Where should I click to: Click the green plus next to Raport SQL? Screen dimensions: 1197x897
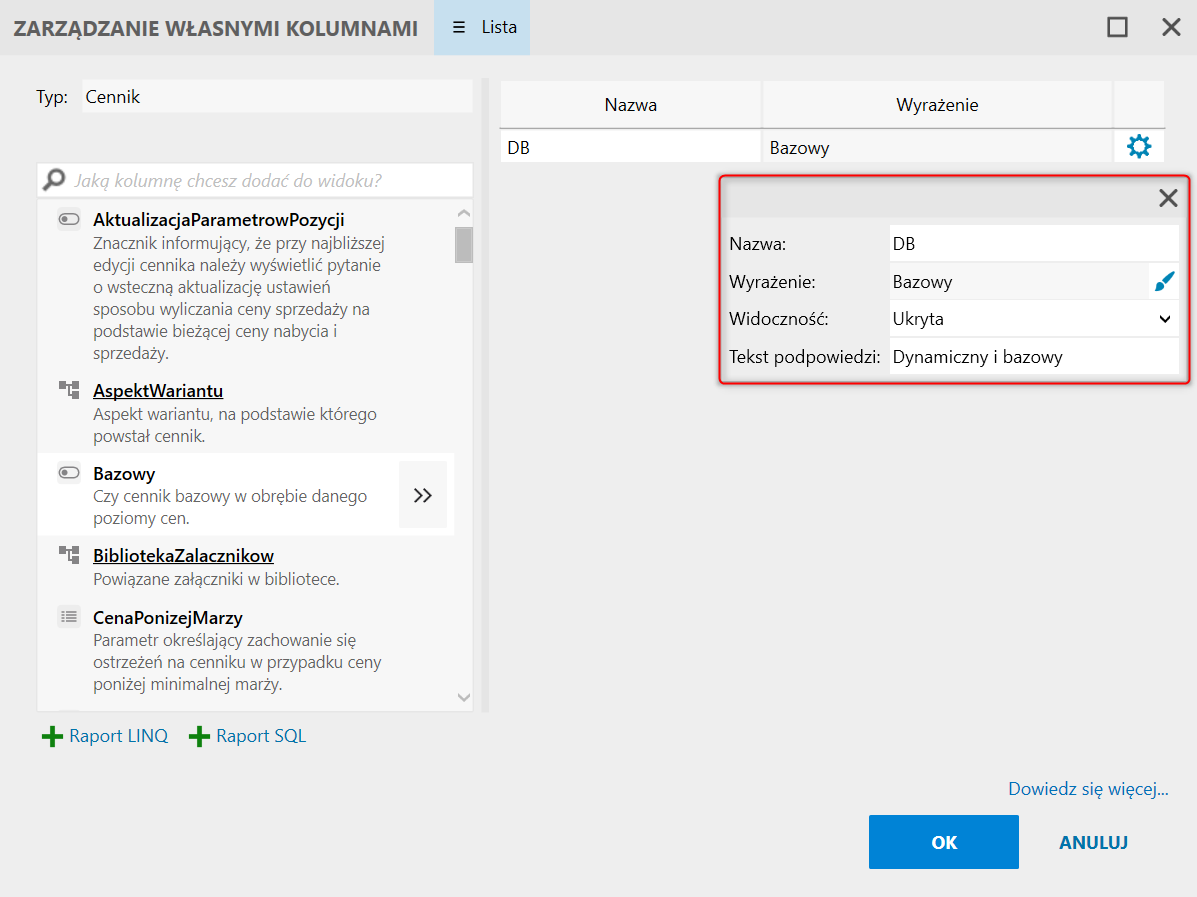(x=198, y=736)
